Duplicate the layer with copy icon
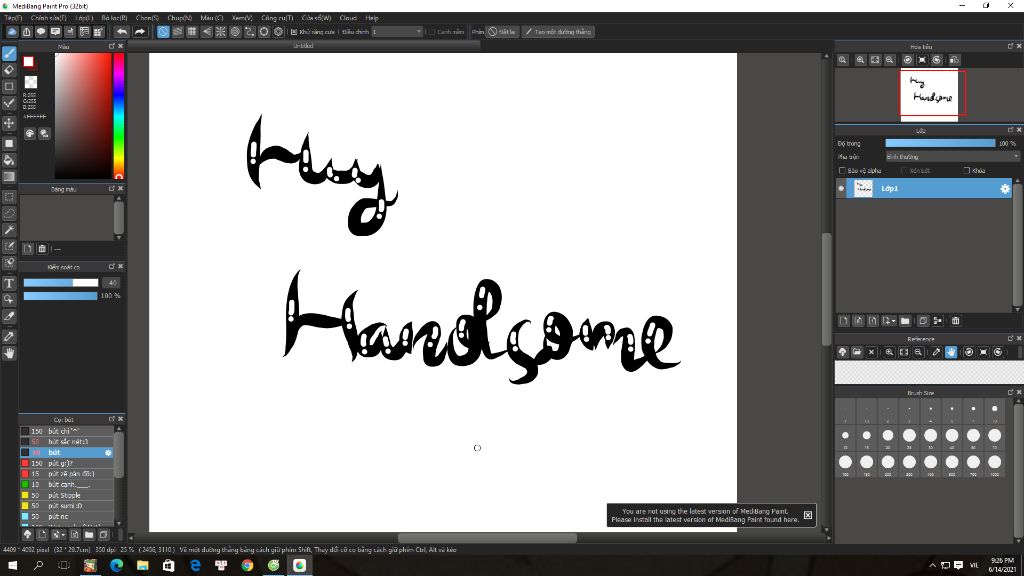 (x=923, y=321)
